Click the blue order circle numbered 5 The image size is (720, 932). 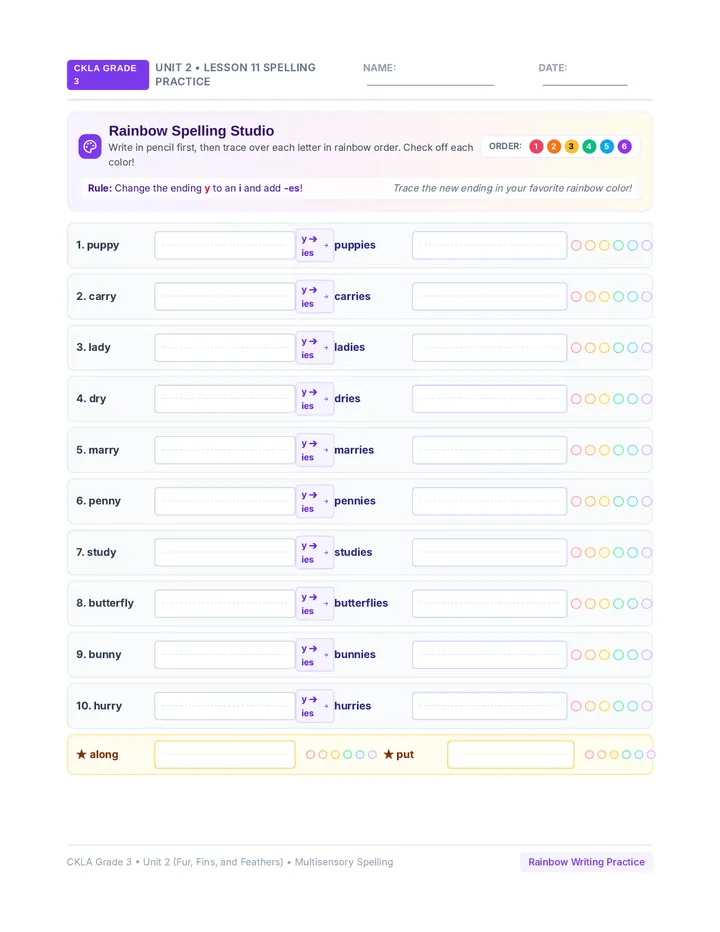607,146
